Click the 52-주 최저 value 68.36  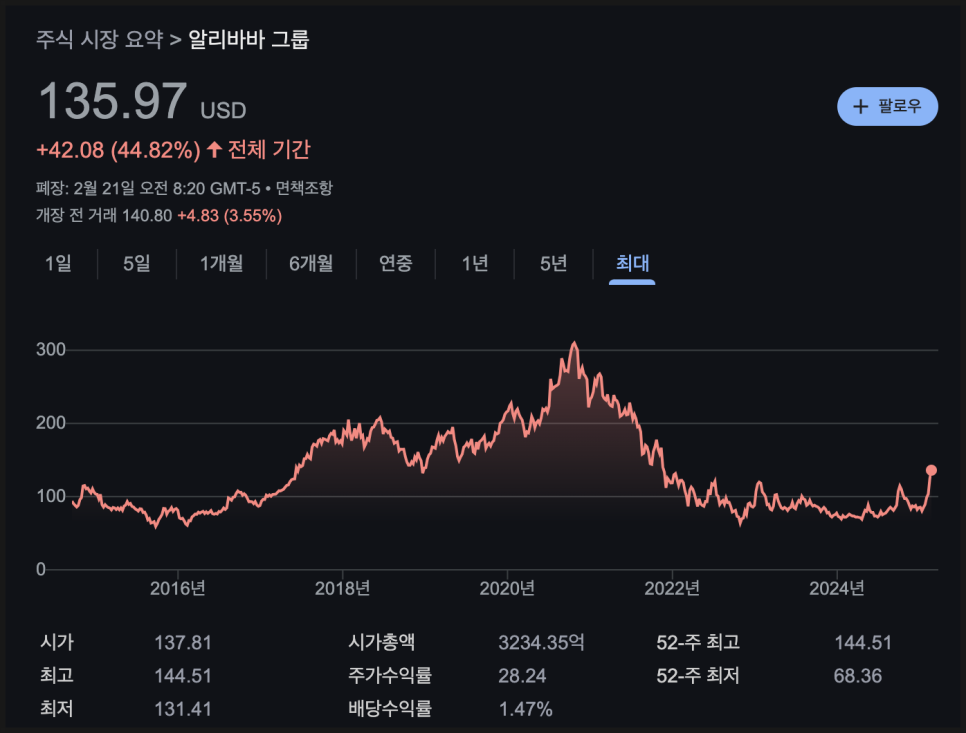(858, 676)
